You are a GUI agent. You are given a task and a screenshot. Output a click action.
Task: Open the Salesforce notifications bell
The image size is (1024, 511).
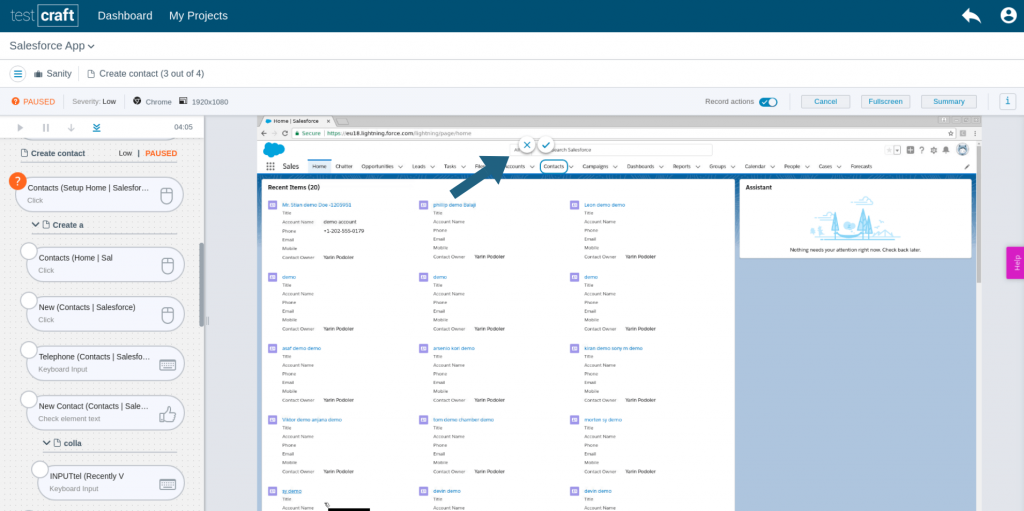pyautogui.click(x=946, y=150)
